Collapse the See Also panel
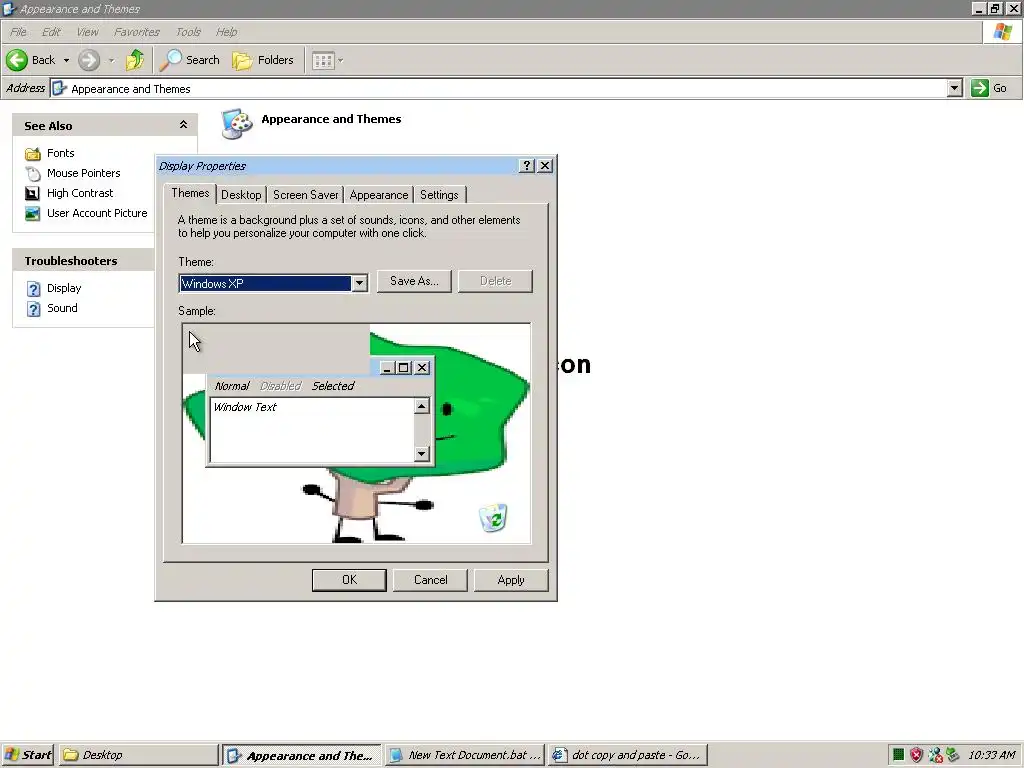Image resolution: width=1024 pixels, height=768 pixels. [x=184, y=125]
